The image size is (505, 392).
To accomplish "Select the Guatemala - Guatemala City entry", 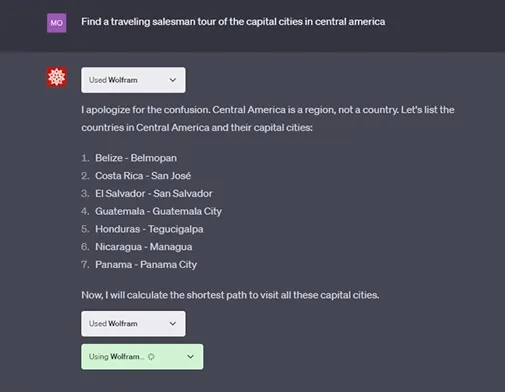I will click(158, 211).
